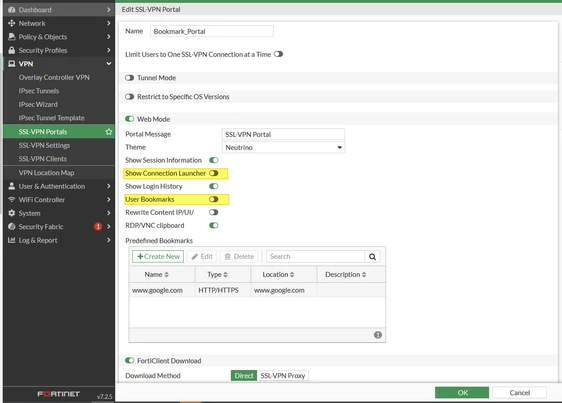The width and height of the screenshot is (562, 403).
Task: Expand Log & Report chevron
Action: 109,240
